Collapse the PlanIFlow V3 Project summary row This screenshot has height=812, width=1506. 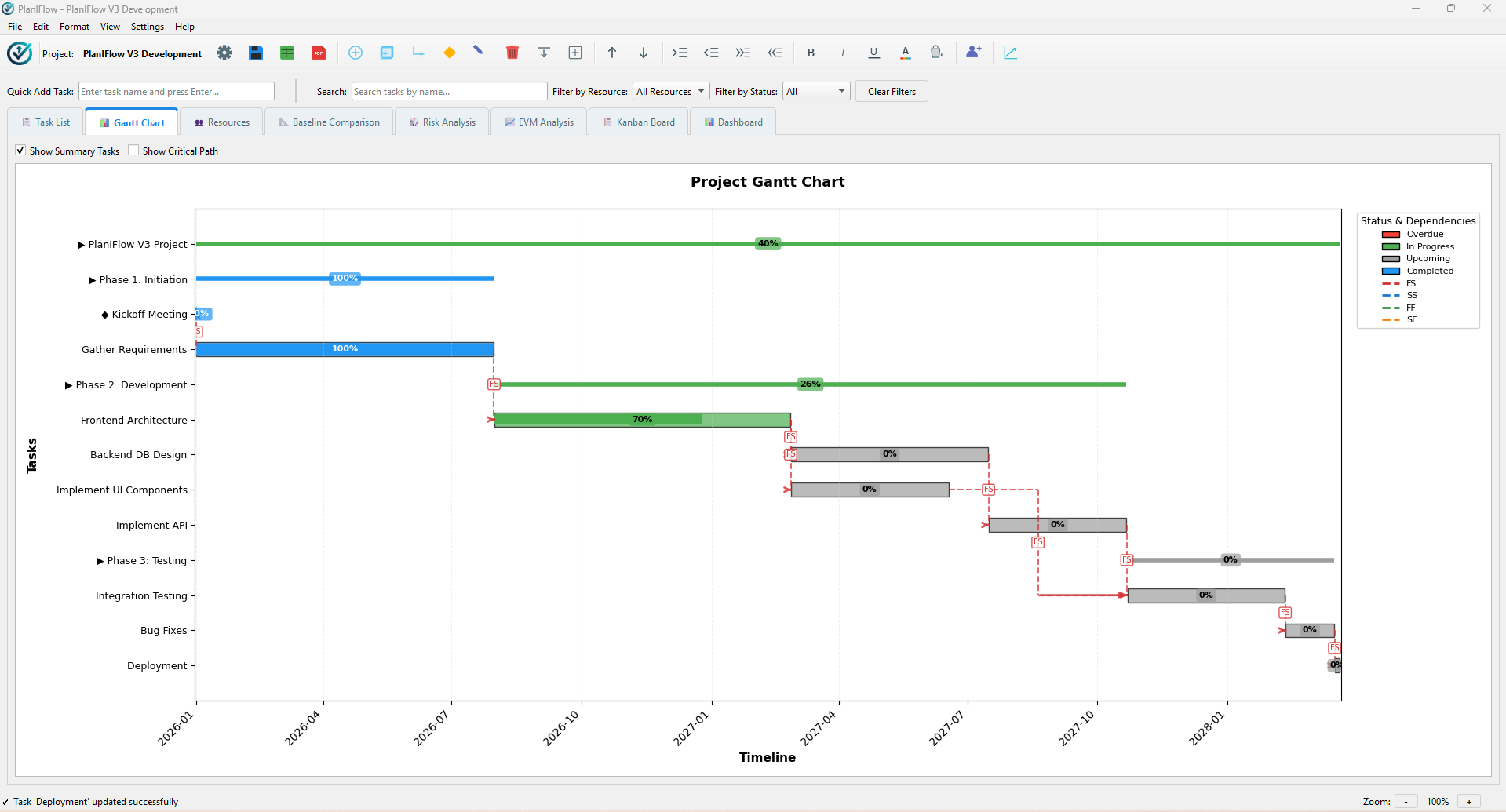coord(81,245)
